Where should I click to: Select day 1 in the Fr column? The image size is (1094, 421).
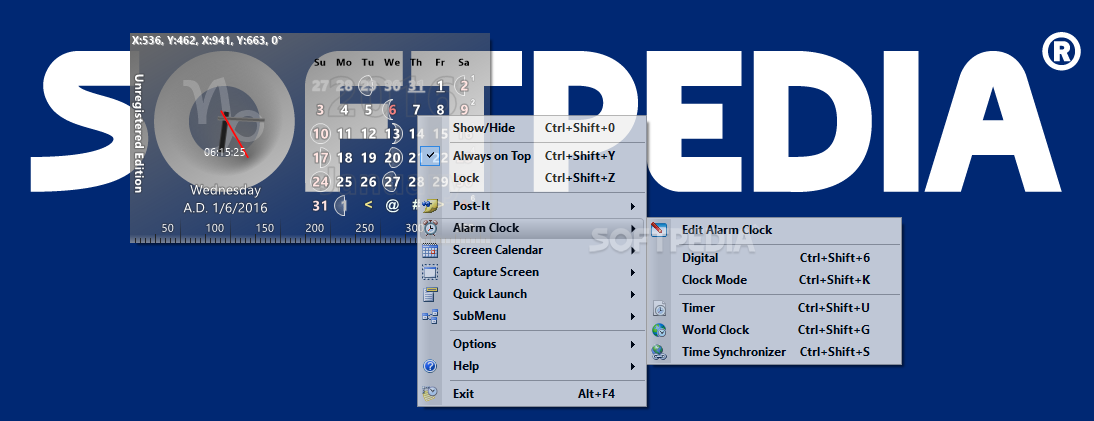point(440,86)
